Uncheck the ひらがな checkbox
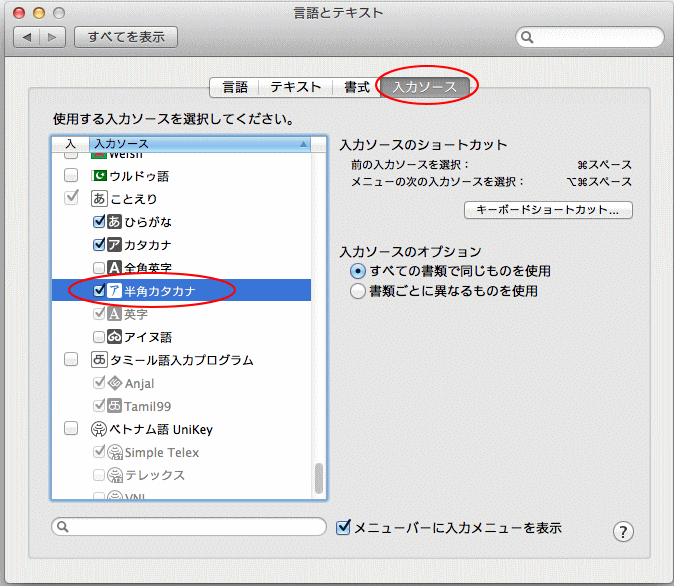The image size is (674, 586). point(99,221)
